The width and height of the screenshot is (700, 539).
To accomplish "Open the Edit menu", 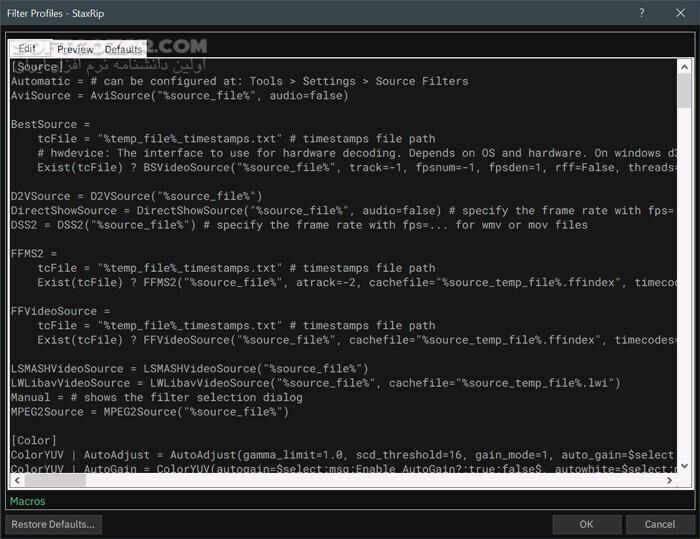I will click(x=27, y=49).
